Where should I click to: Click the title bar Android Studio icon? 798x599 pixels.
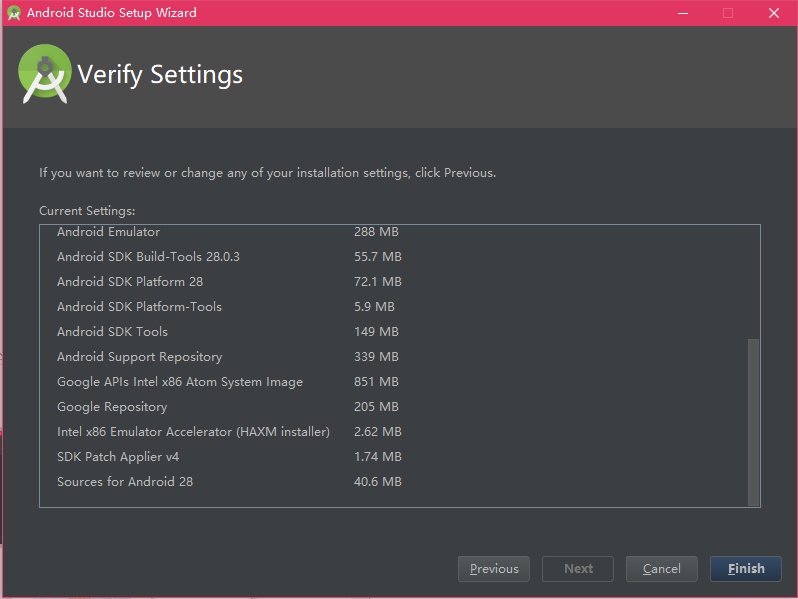pyautogui.click(x=14, y=13)
